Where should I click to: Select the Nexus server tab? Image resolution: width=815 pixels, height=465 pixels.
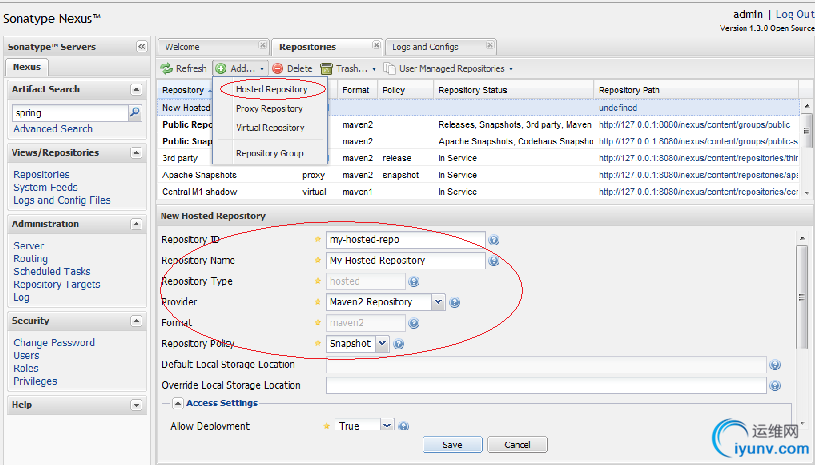coord(27,67)
